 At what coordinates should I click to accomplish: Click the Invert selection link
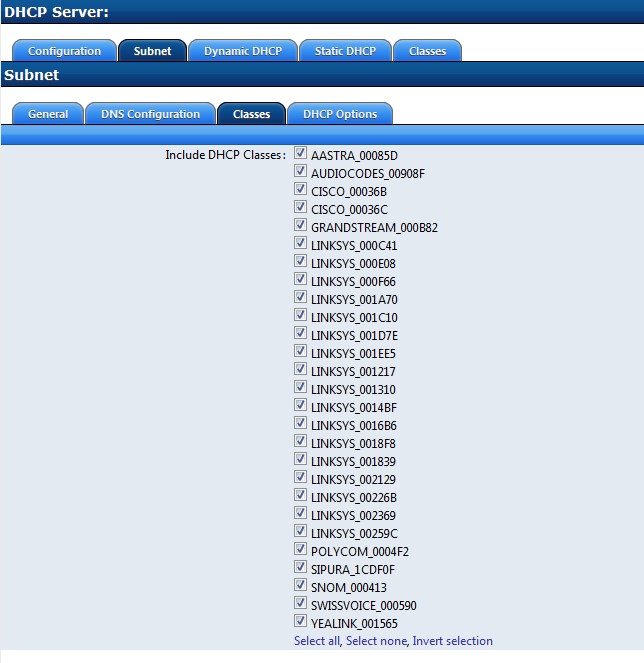click(x=452, y=641)
